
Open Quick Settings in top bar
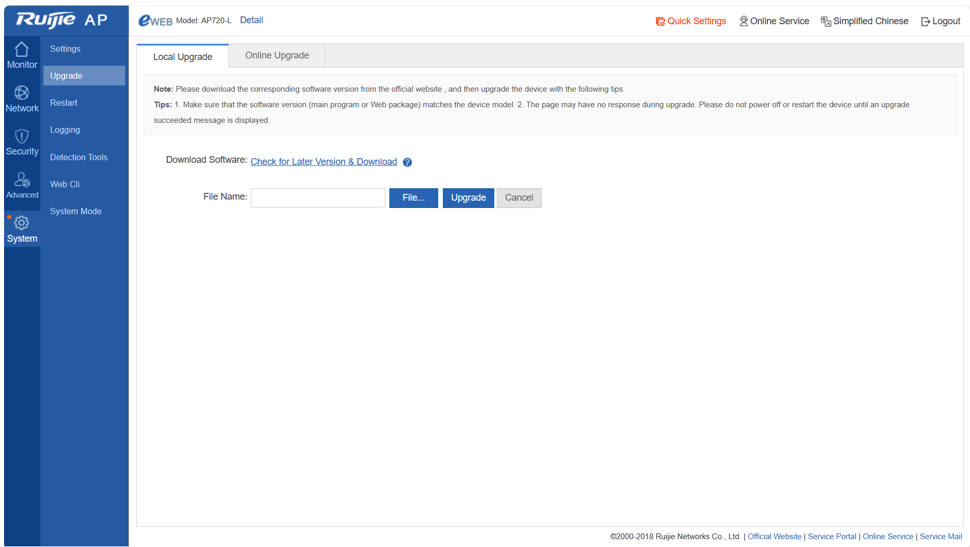click(690, 21)
